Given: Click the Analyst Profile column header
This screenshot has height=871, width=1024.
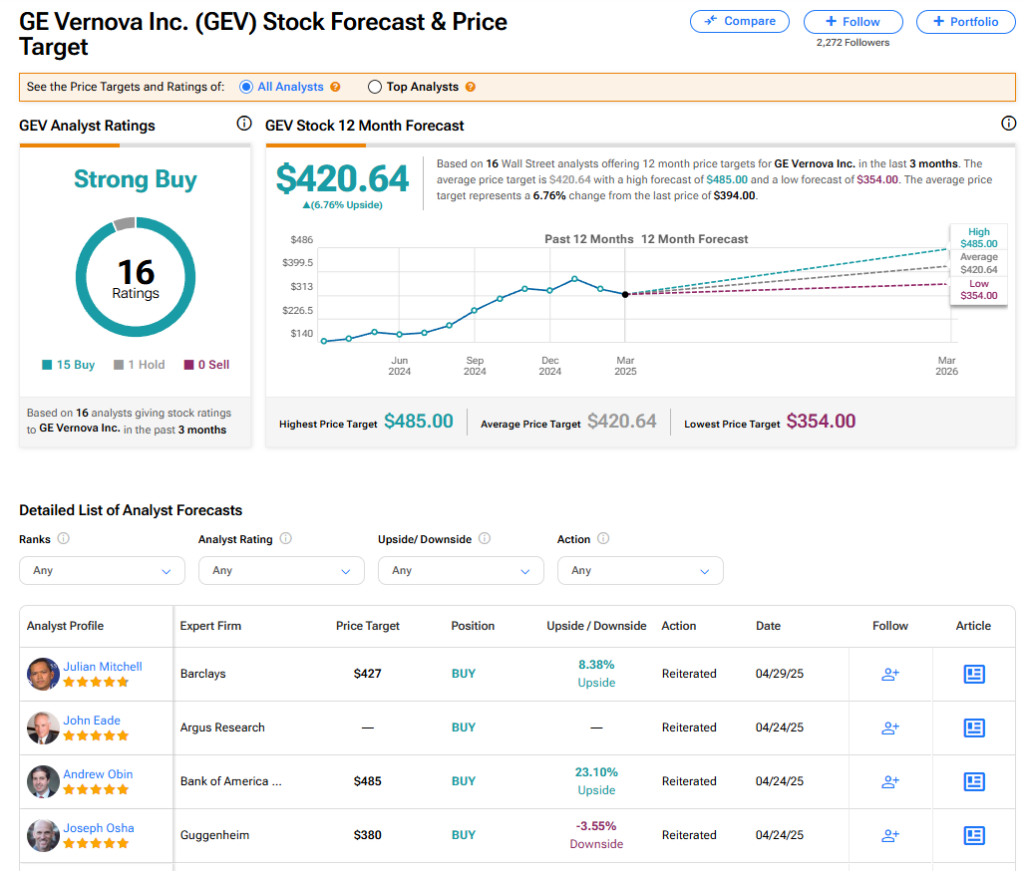Looking at the screenshot, I should (x=65, y=626).
